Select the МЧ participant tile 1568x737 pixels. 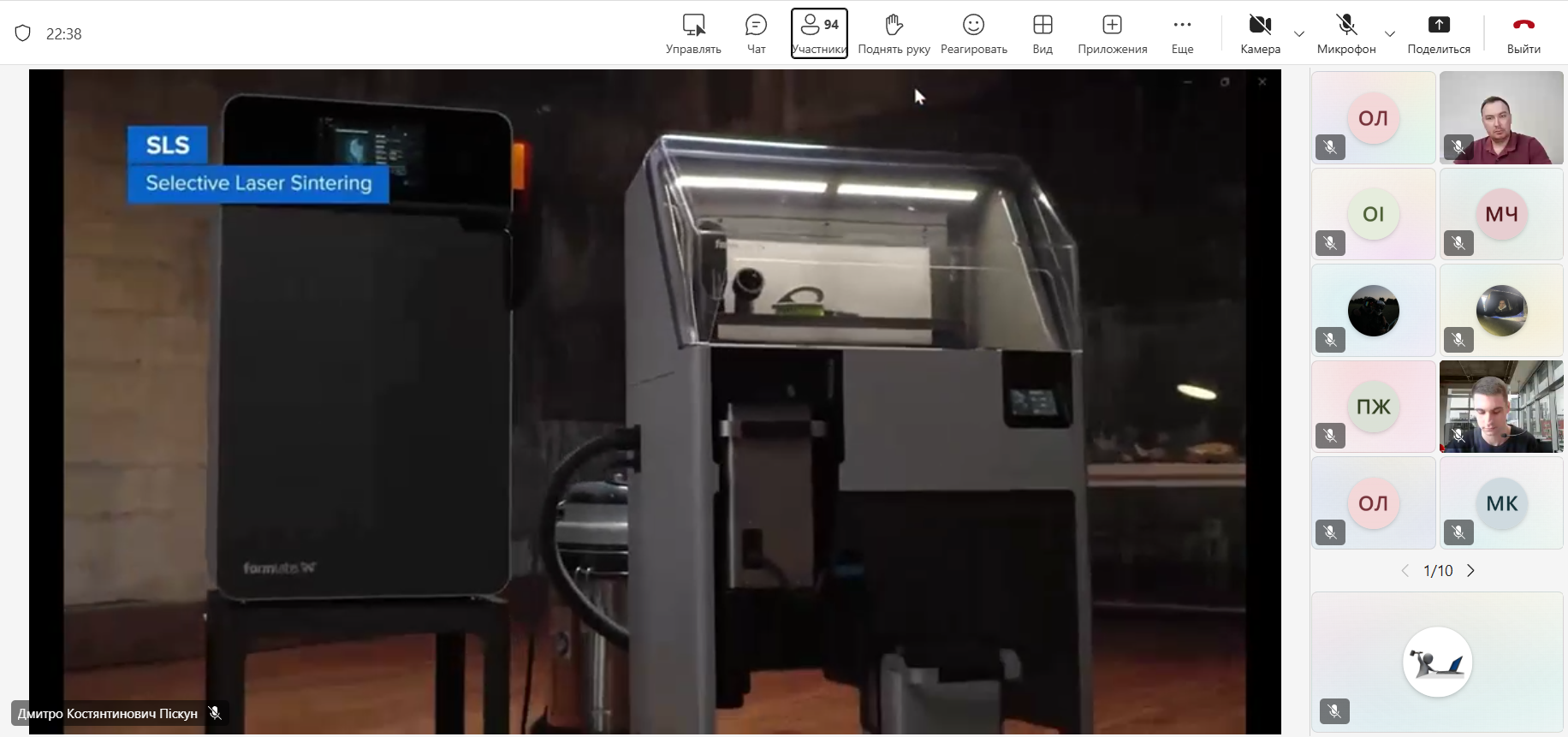tap(1501, 214)
